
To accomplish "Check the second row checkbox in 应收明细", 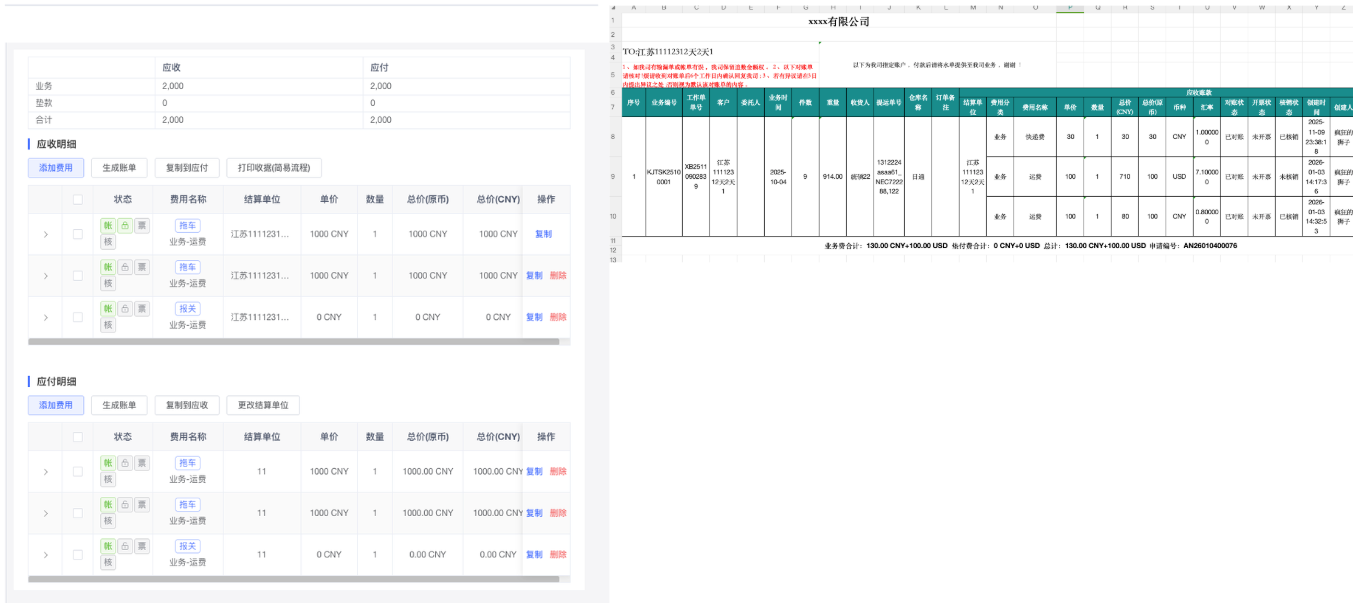I will 78,275.
